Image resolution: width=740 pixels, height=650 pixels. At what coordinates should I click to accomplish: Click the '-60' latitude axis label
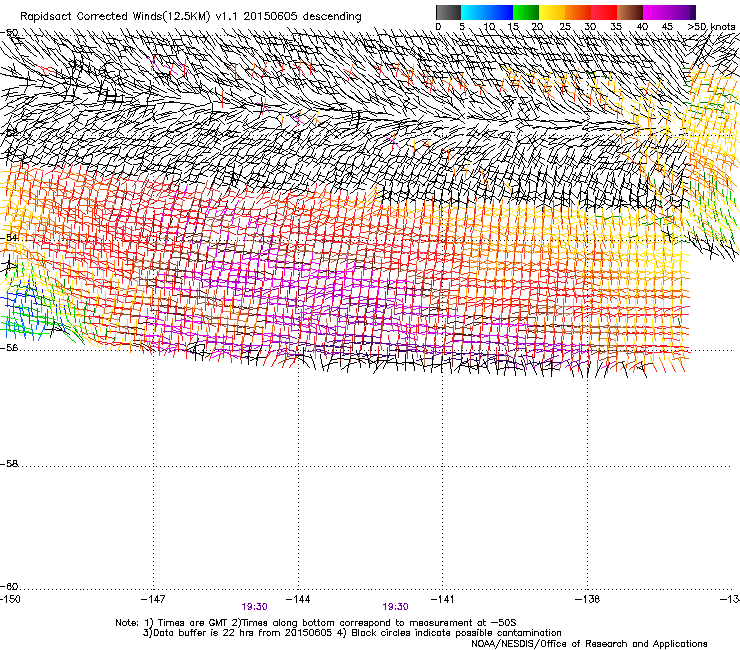click(x=9, y=586)
